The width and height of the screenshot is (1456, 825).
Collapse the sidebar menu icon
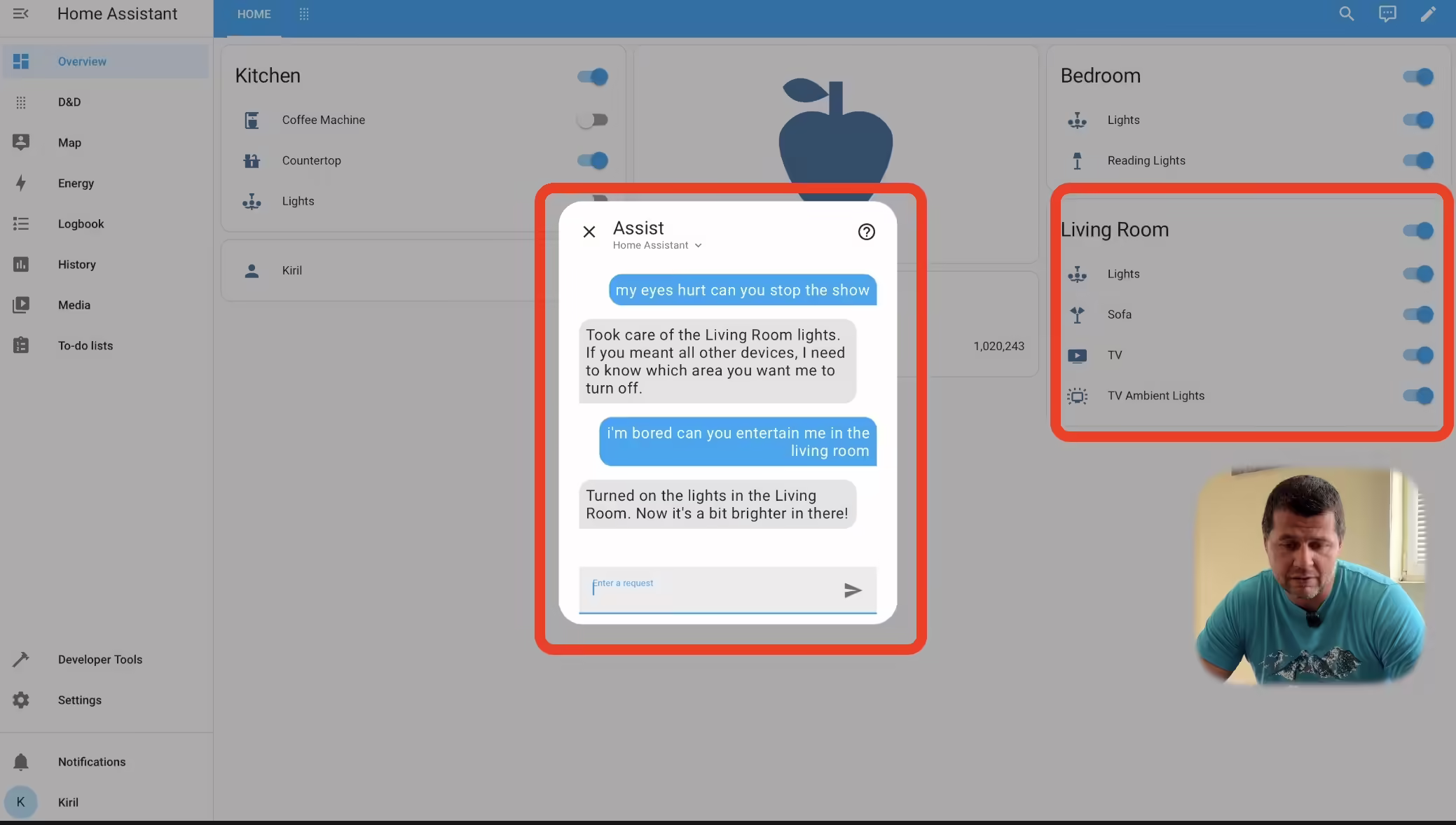21,14
